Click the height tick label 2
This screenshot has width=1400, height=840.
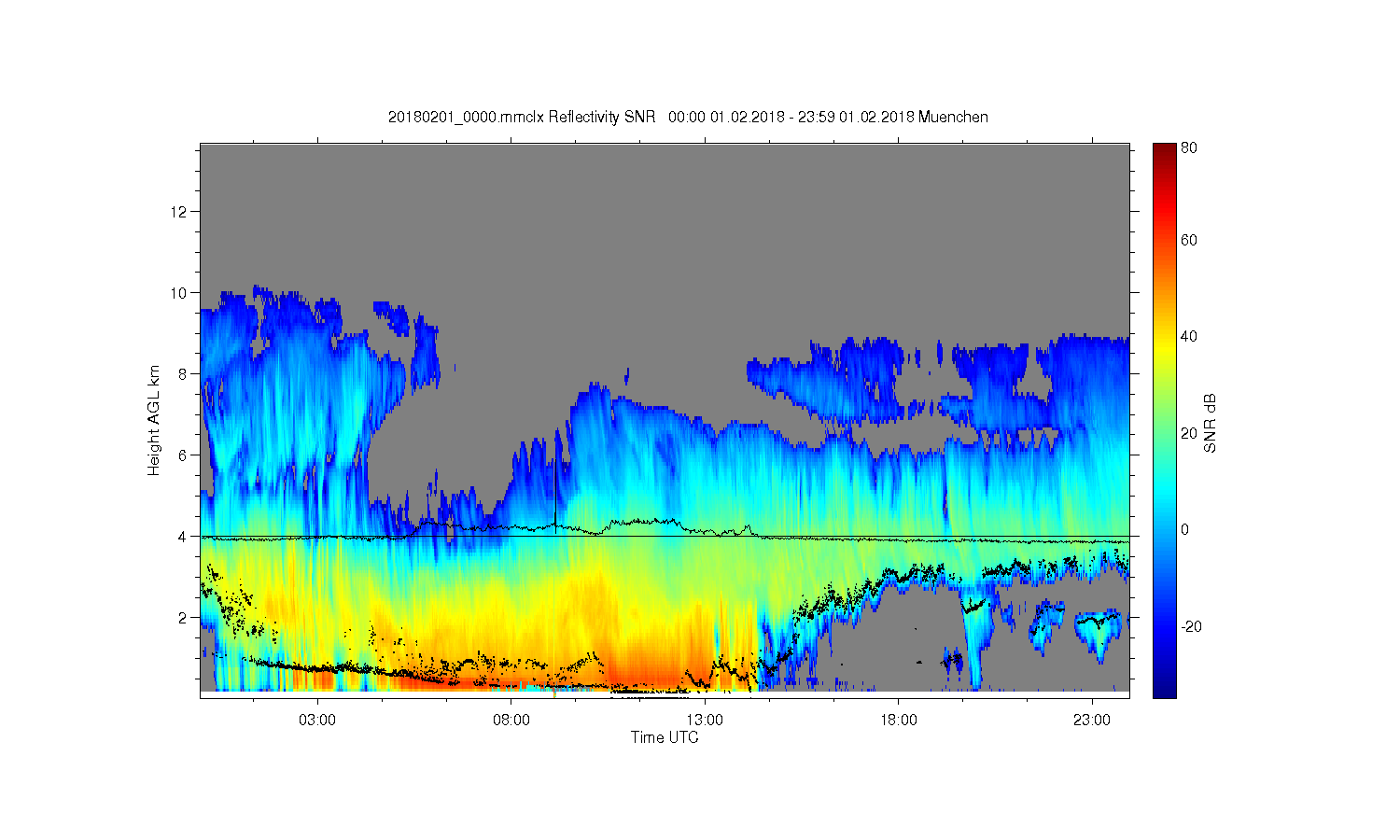[183, 617]
